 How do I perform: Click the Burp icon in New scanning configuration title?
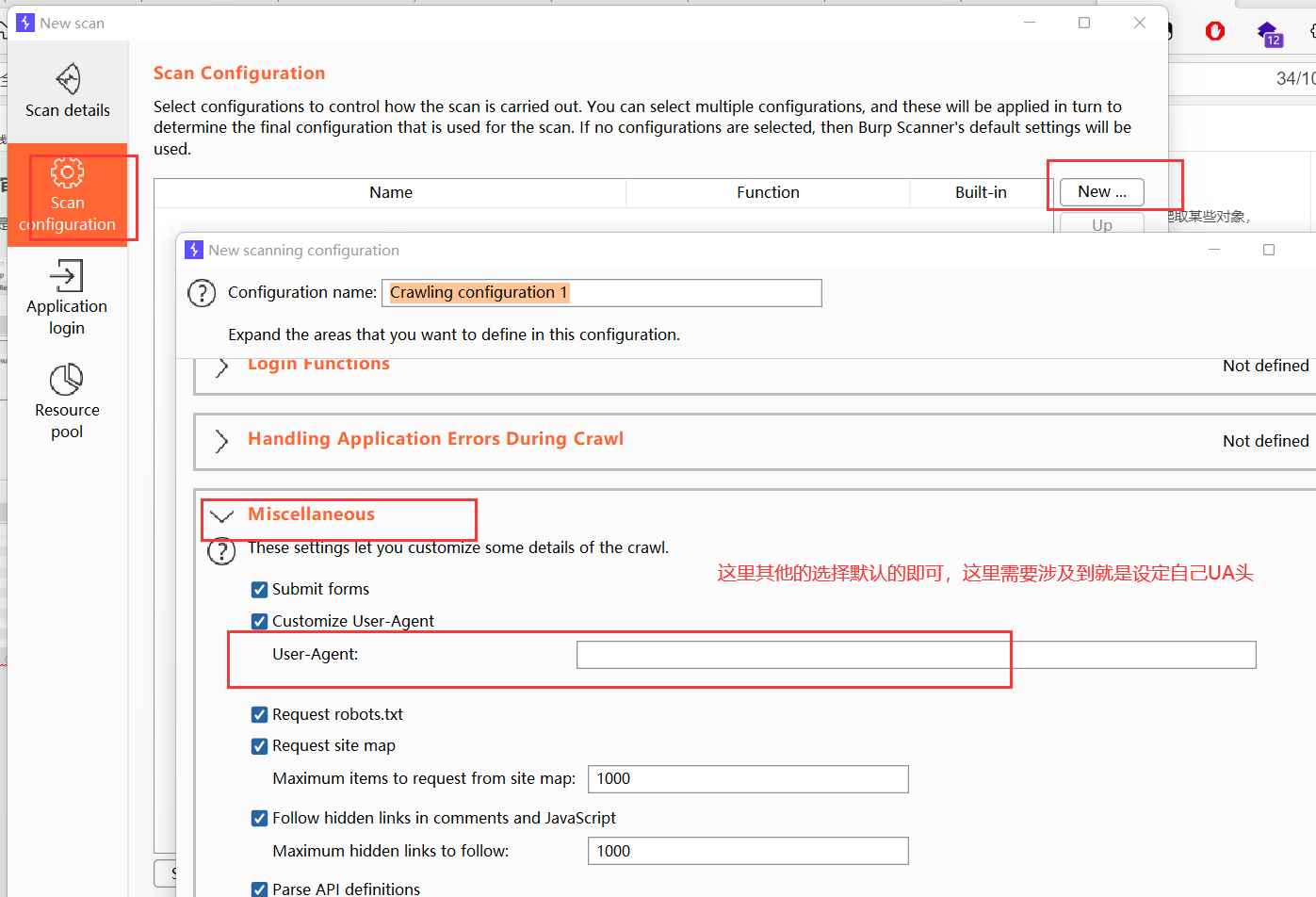pyautogui.click(x=194, y=250)
